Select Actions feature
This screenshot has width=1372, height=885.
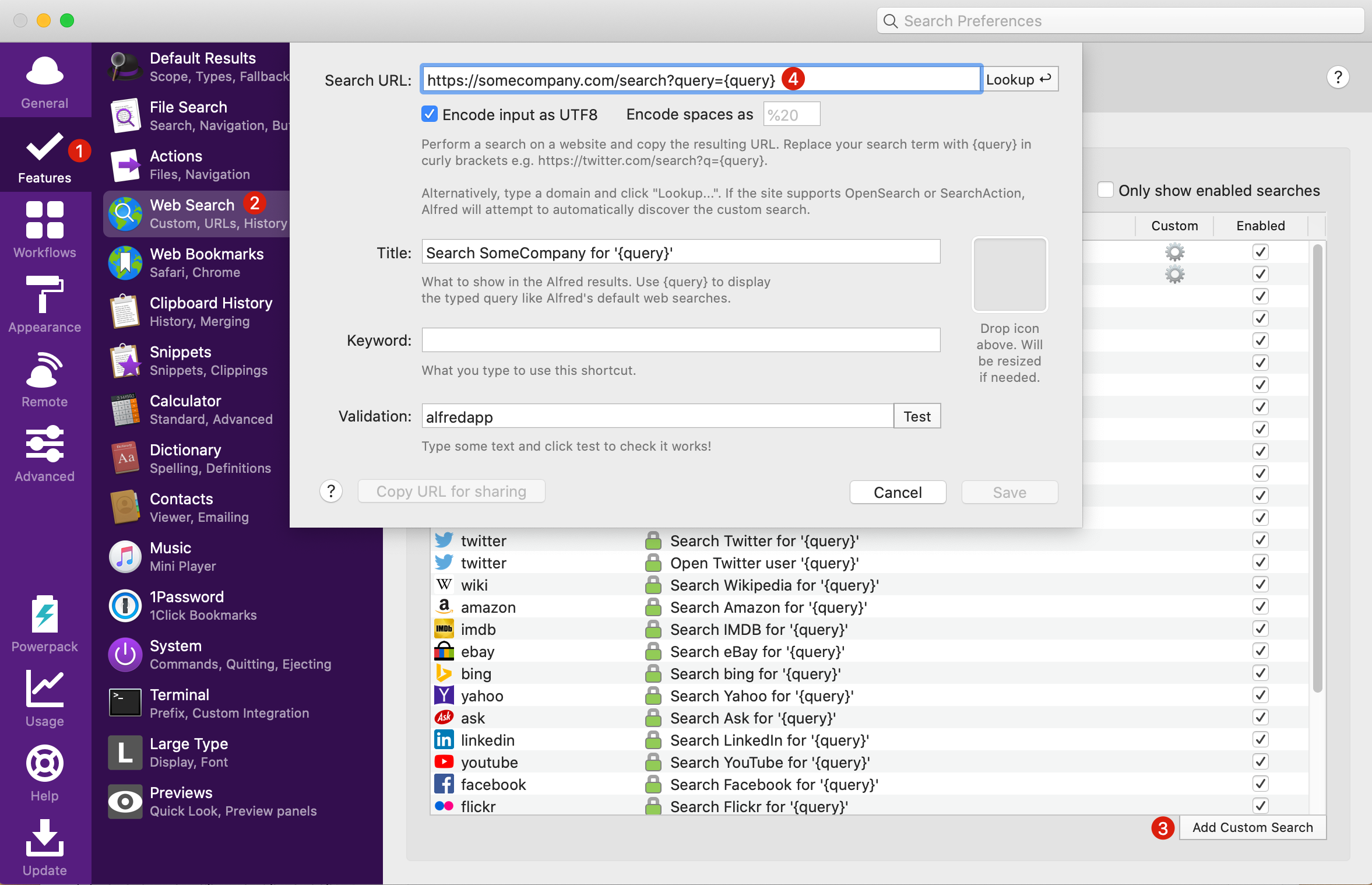pos(196,165)
